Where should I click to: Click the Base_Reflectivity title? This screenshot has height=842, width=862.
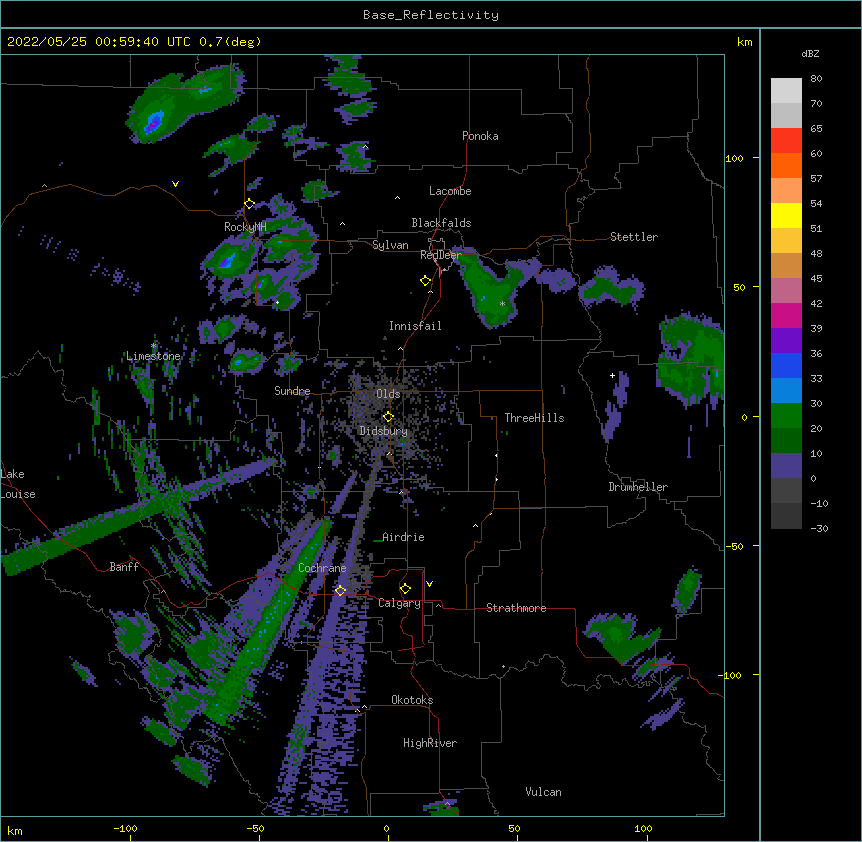pyautogui.click(x=431, y=15)
